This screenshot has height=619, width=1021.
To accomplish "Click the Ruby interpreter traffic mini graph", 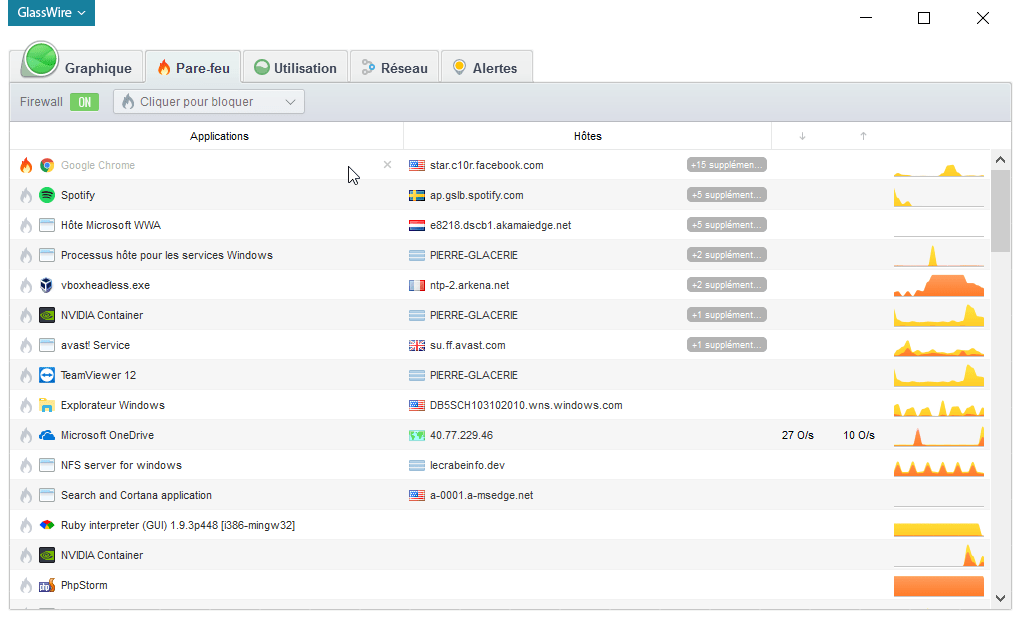I will pos(939,528).
